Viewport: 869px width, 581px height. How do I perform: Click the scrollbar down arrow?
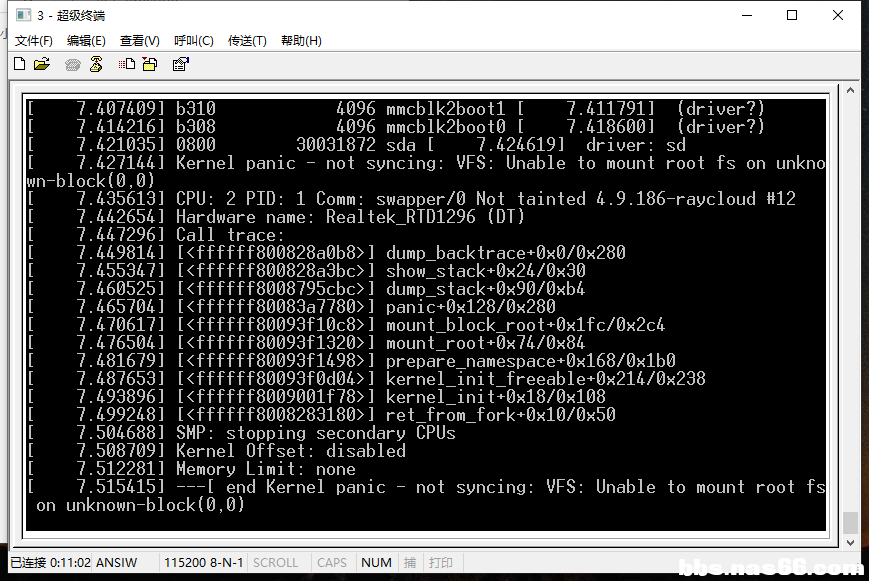click(850, 543)
